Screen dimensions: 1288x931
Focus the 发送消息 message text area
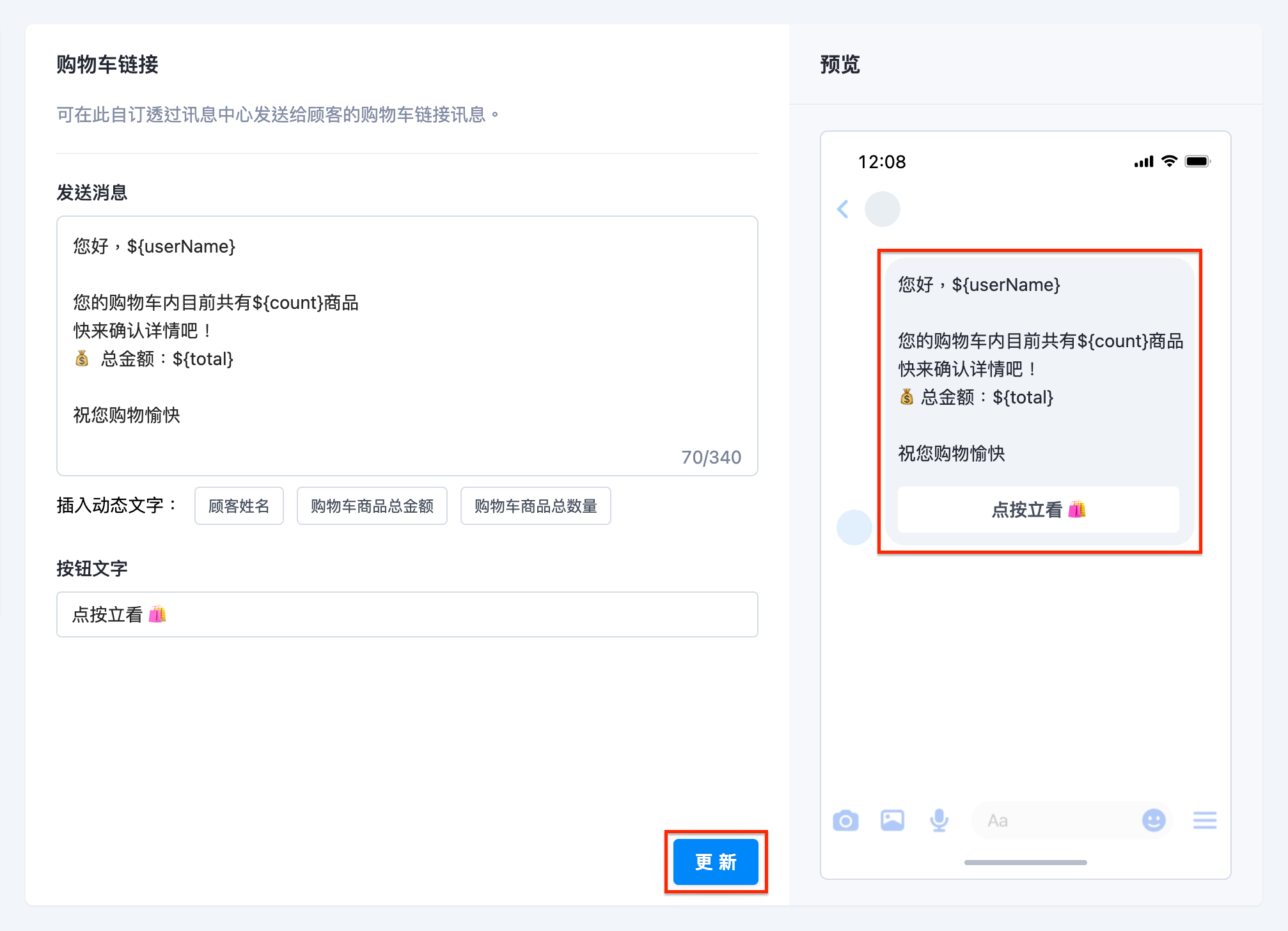click(407, 346)
